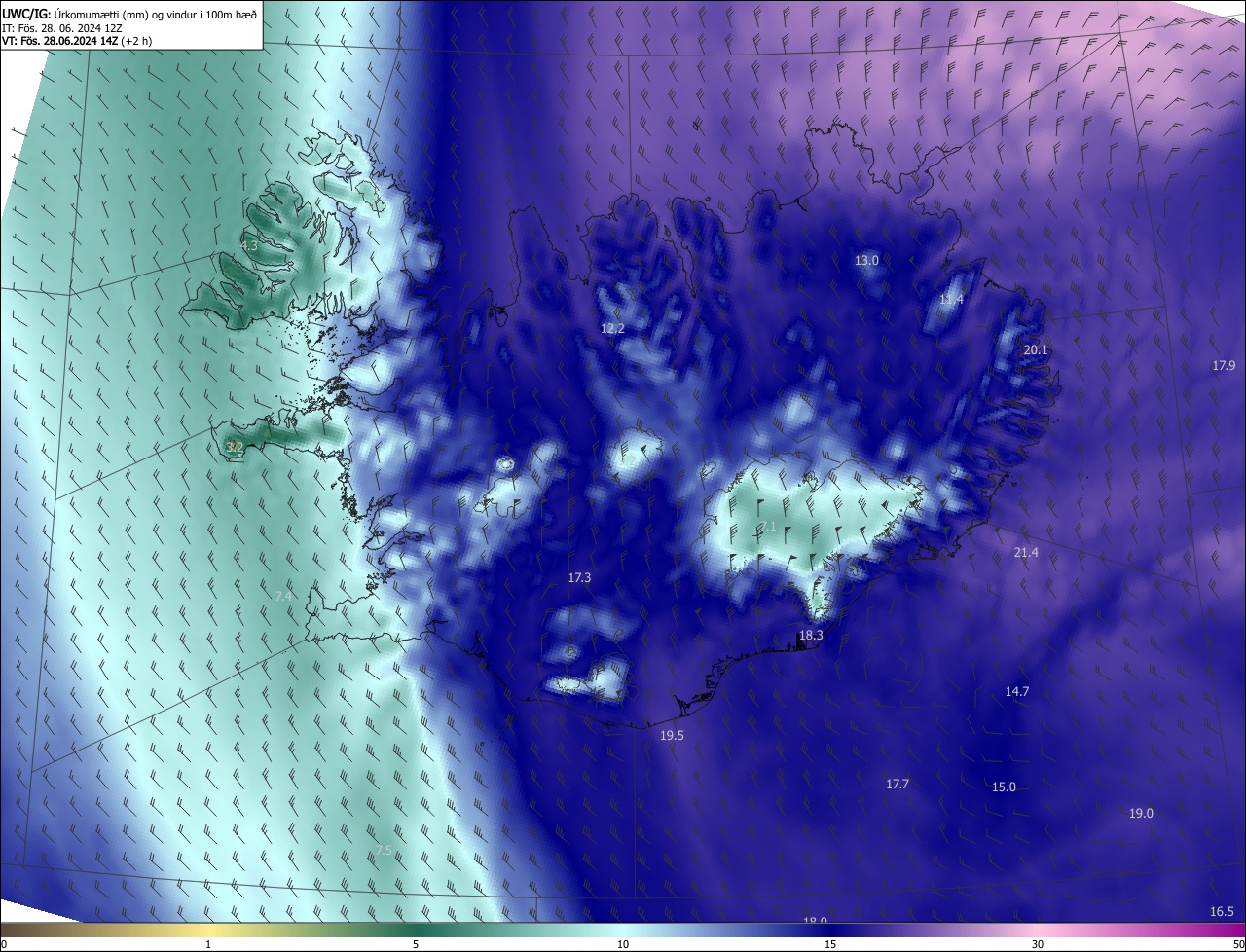Click the precipitable water color scale bar

pyautogui.click(x=623, y=931)
